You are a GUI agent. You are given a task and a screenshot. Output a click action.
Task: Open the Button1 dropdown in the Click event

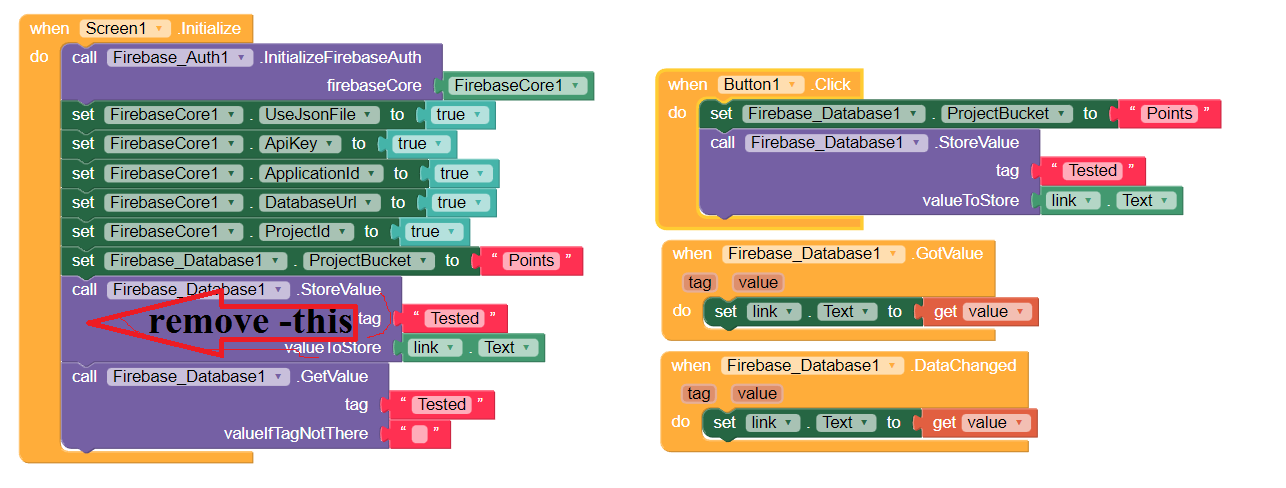pyautogui.click(x=760, y=84)
